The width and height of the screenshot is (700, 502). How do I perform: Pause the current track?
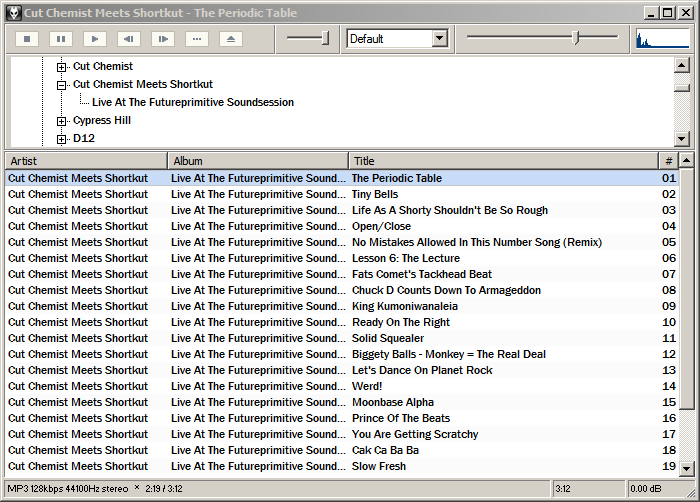61,39
